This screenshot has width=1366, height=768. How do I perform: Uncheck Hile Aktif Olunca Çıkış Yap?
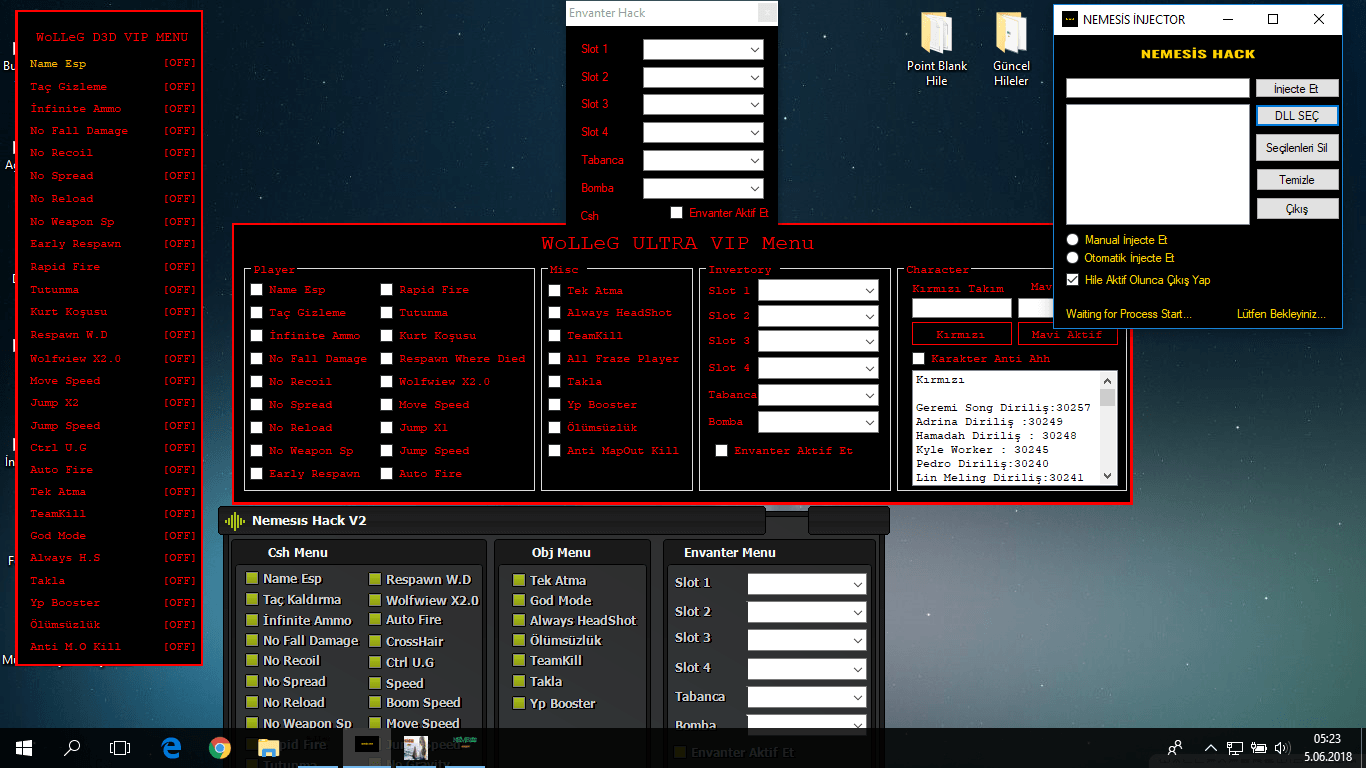[1073, 280]
